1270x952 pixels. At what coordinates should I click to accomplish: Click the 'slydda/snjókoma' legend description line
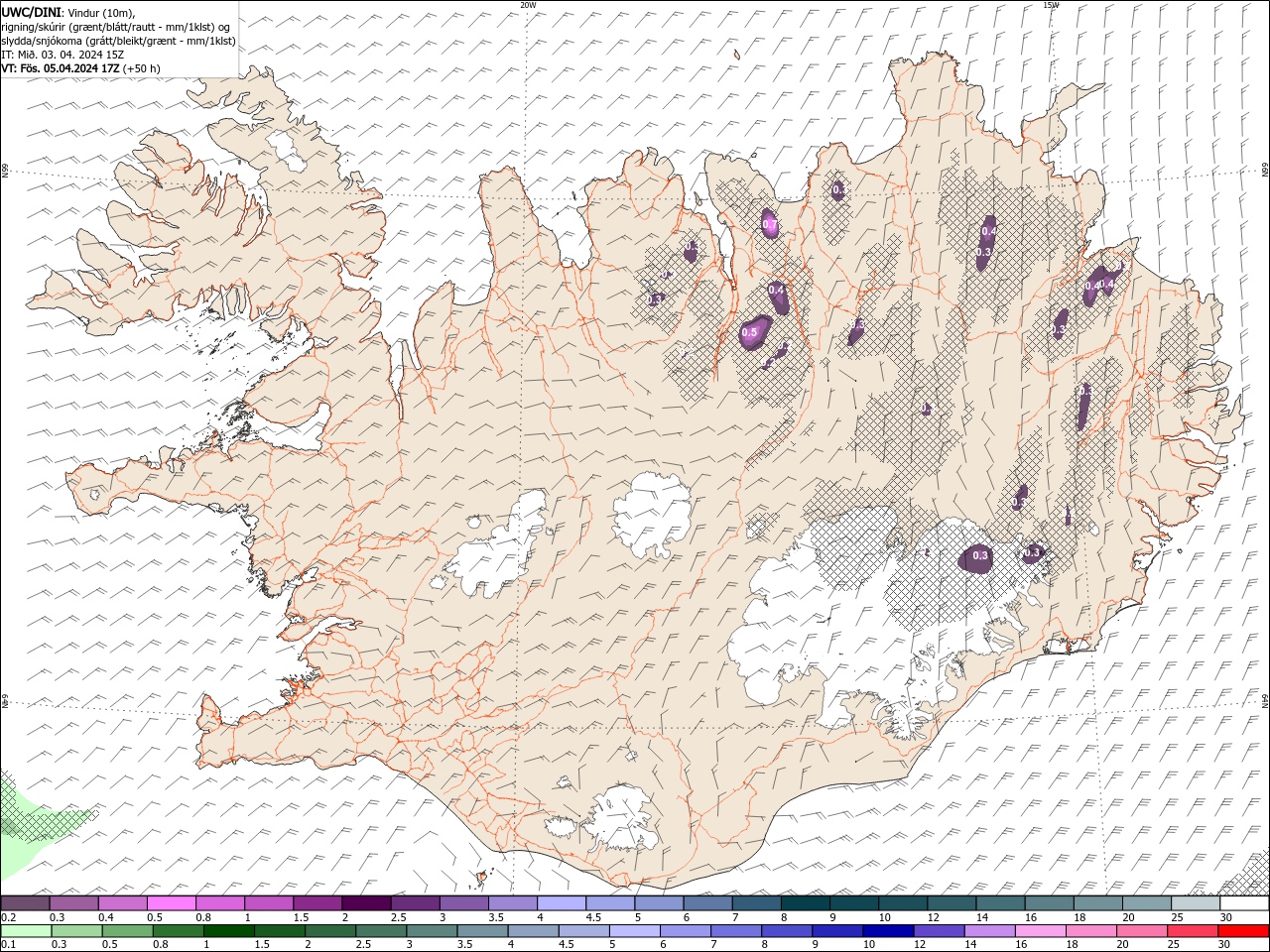pyautogui.click(x=118, y=41)
